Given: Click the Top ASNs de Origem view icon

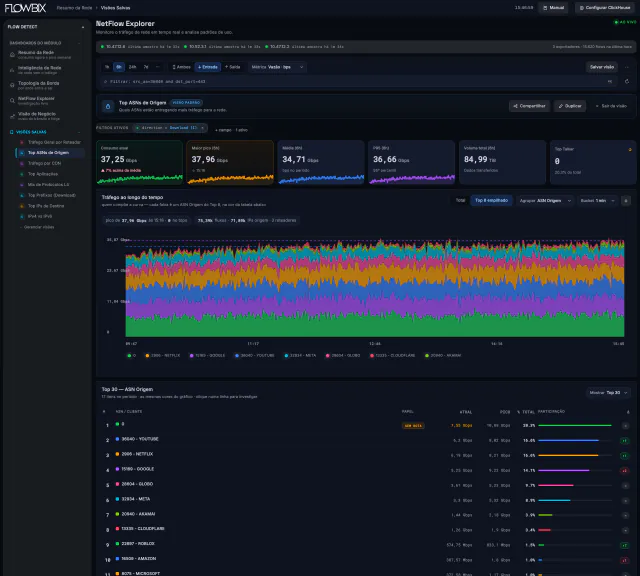Looking at the screenshot, I should click(x=108, y=106).
